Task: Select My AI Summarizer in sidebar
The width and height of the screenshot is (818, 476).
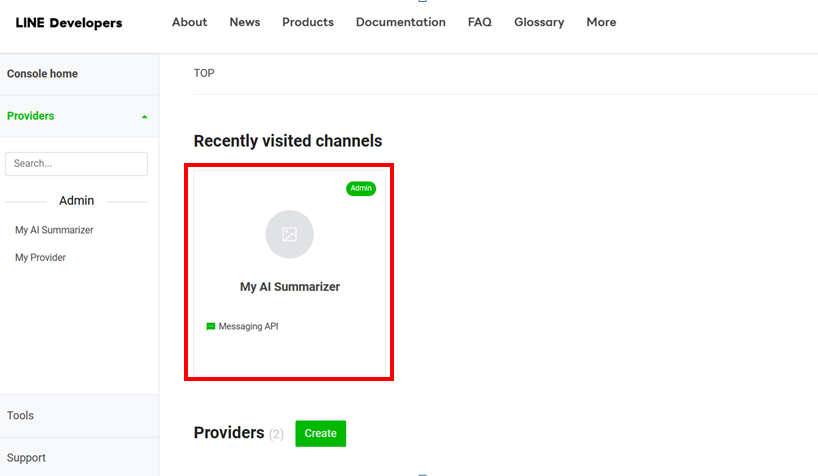Action: (x=54, y=230)
